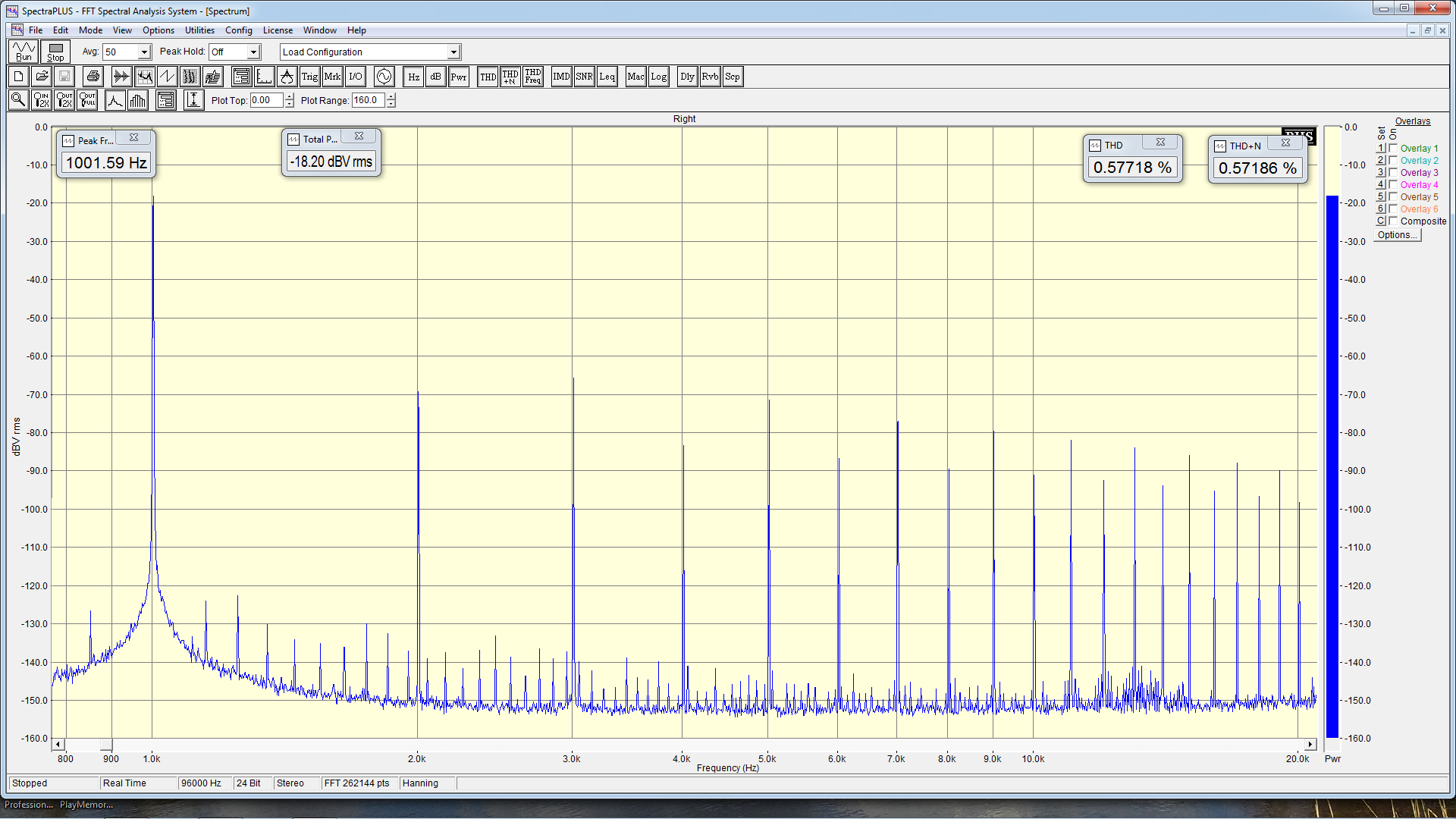Open the signal generator sine icon
Image resolution: width=1456 pixels, height=819 pixels.
384,77
